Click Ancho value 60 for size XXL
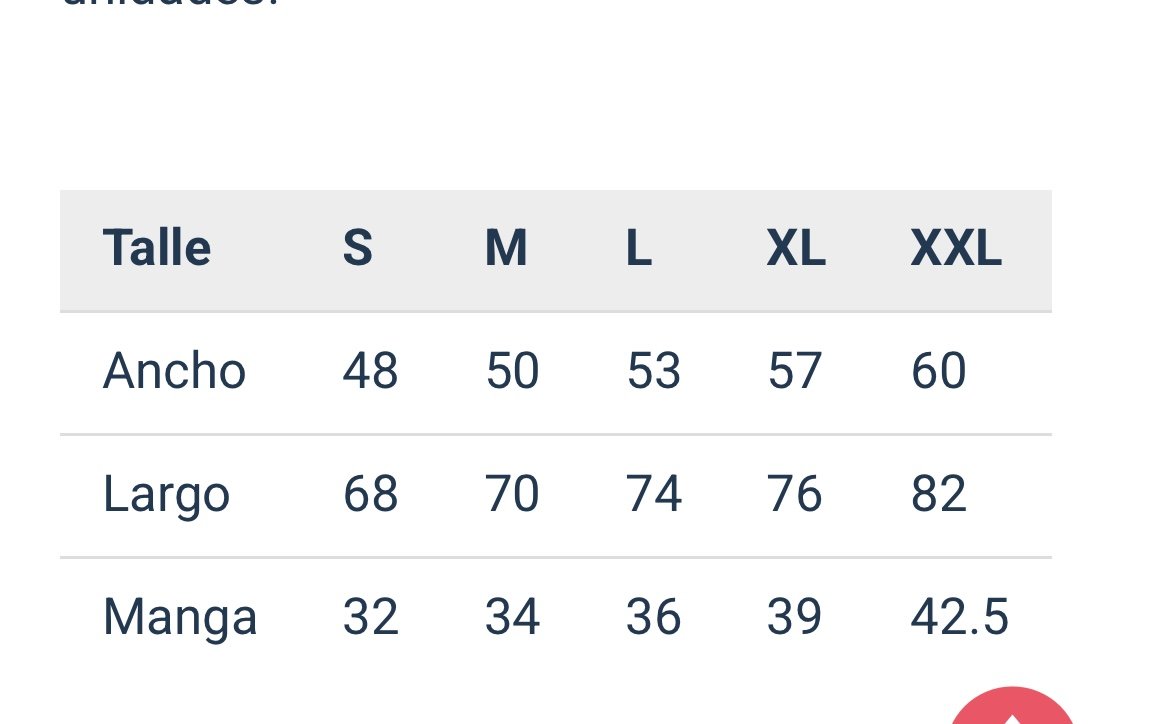The image size is (1170, 724). tap(938, 372)
